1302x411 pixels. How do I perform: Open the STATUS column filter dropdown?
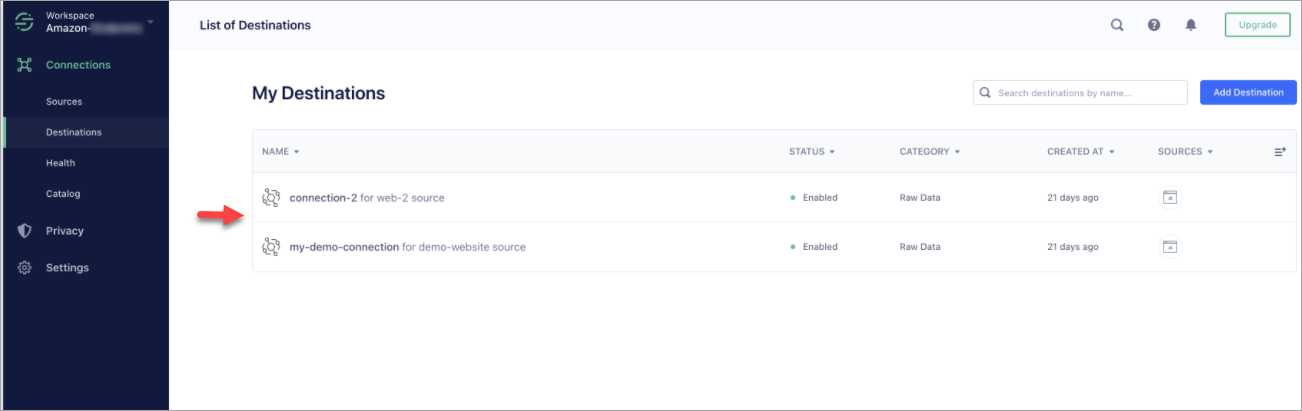(811, 152)
